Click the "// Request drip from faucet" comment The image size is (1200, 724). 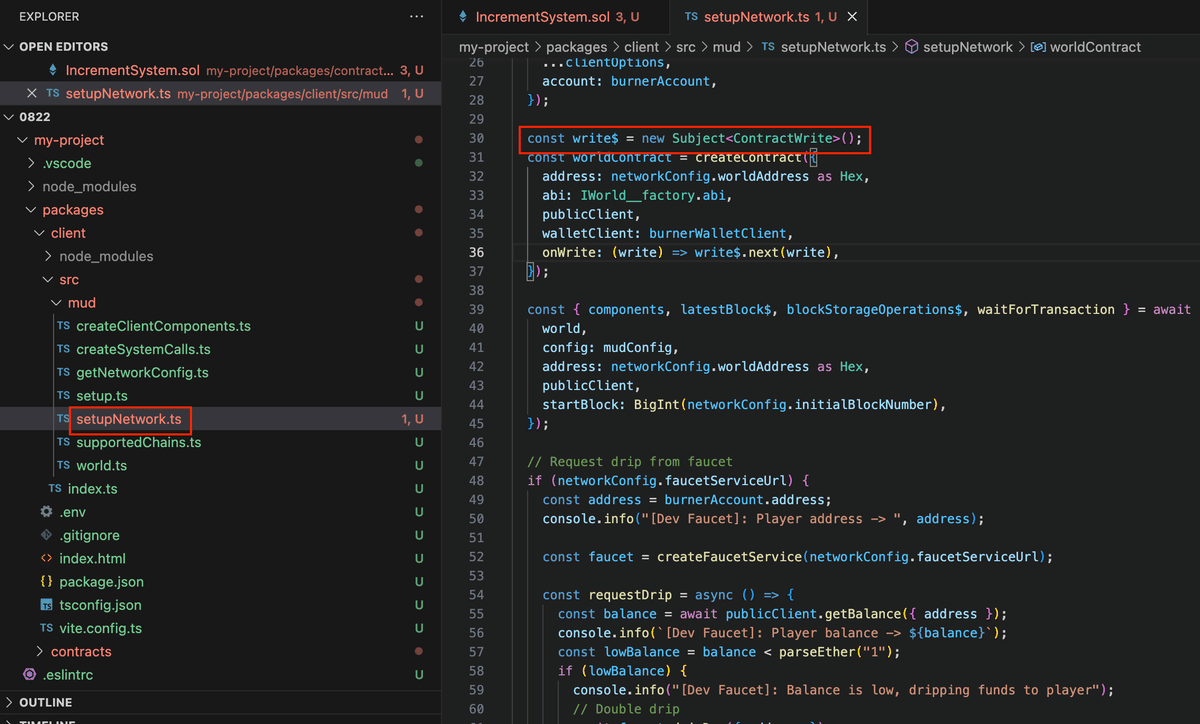[x=630, y=461]
